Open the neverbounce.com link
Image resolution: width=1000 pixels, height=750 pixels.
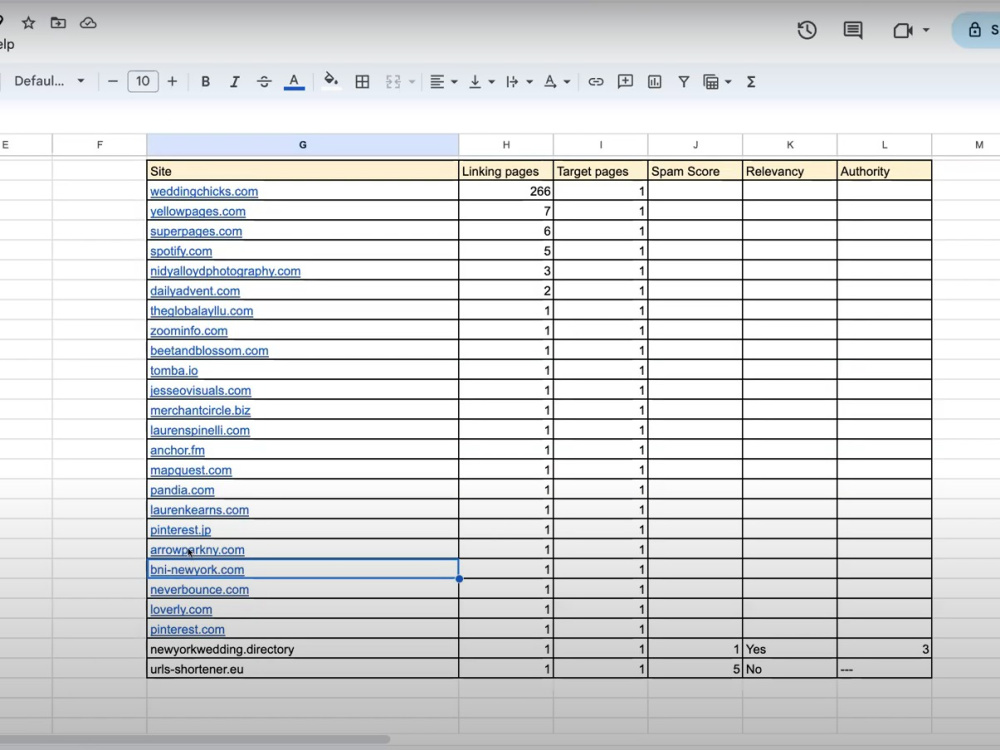[x=200, y=589]
